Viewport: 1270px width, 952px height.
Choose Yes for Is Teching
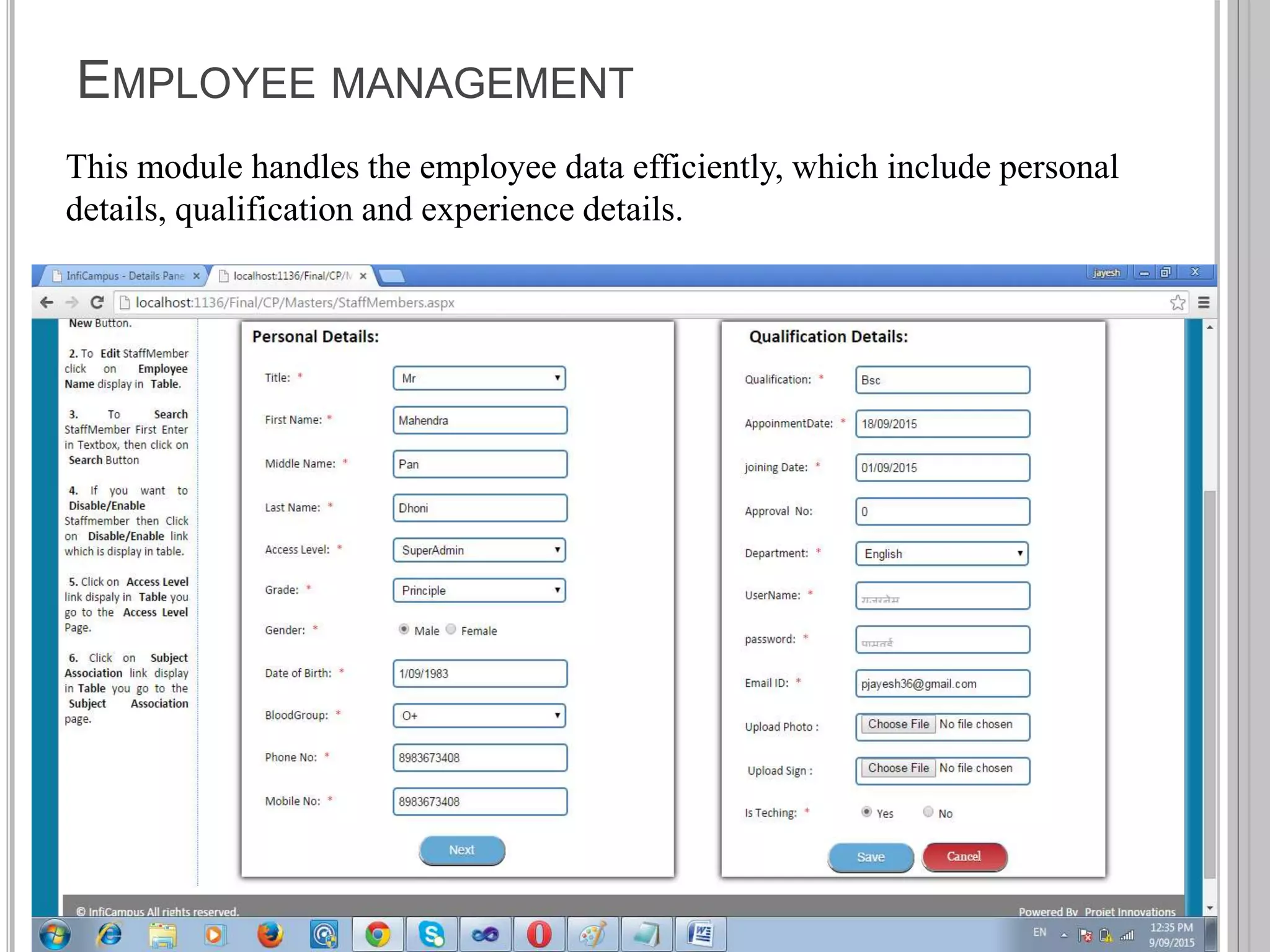pyautogui.click(x=866, y=811)
